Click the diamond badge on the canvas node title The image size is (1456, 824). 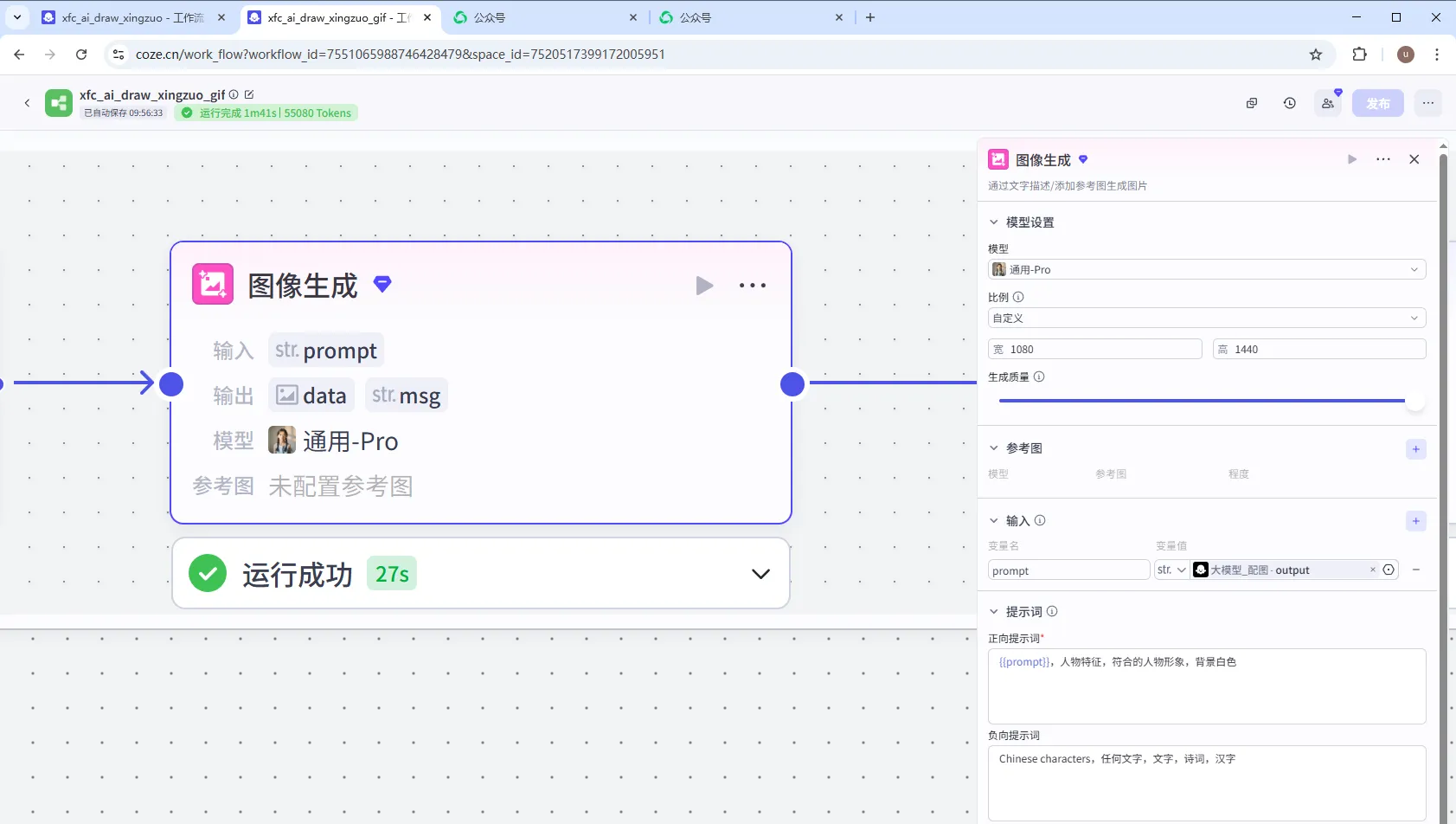tap(382, 283)
